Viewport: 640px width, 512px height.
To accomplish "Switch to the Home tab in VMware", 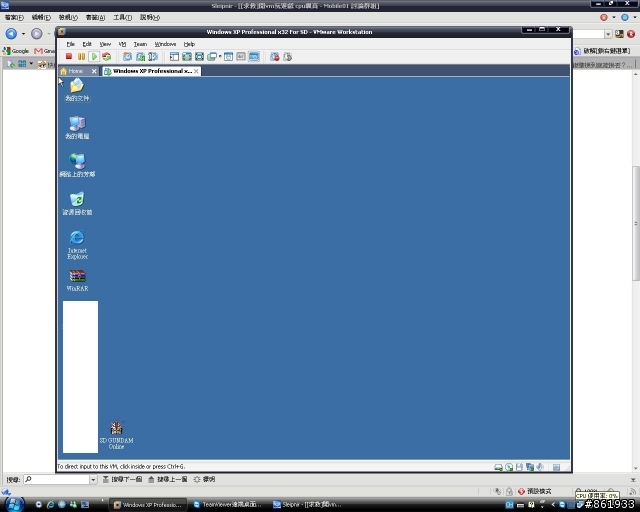I will 75,71.
